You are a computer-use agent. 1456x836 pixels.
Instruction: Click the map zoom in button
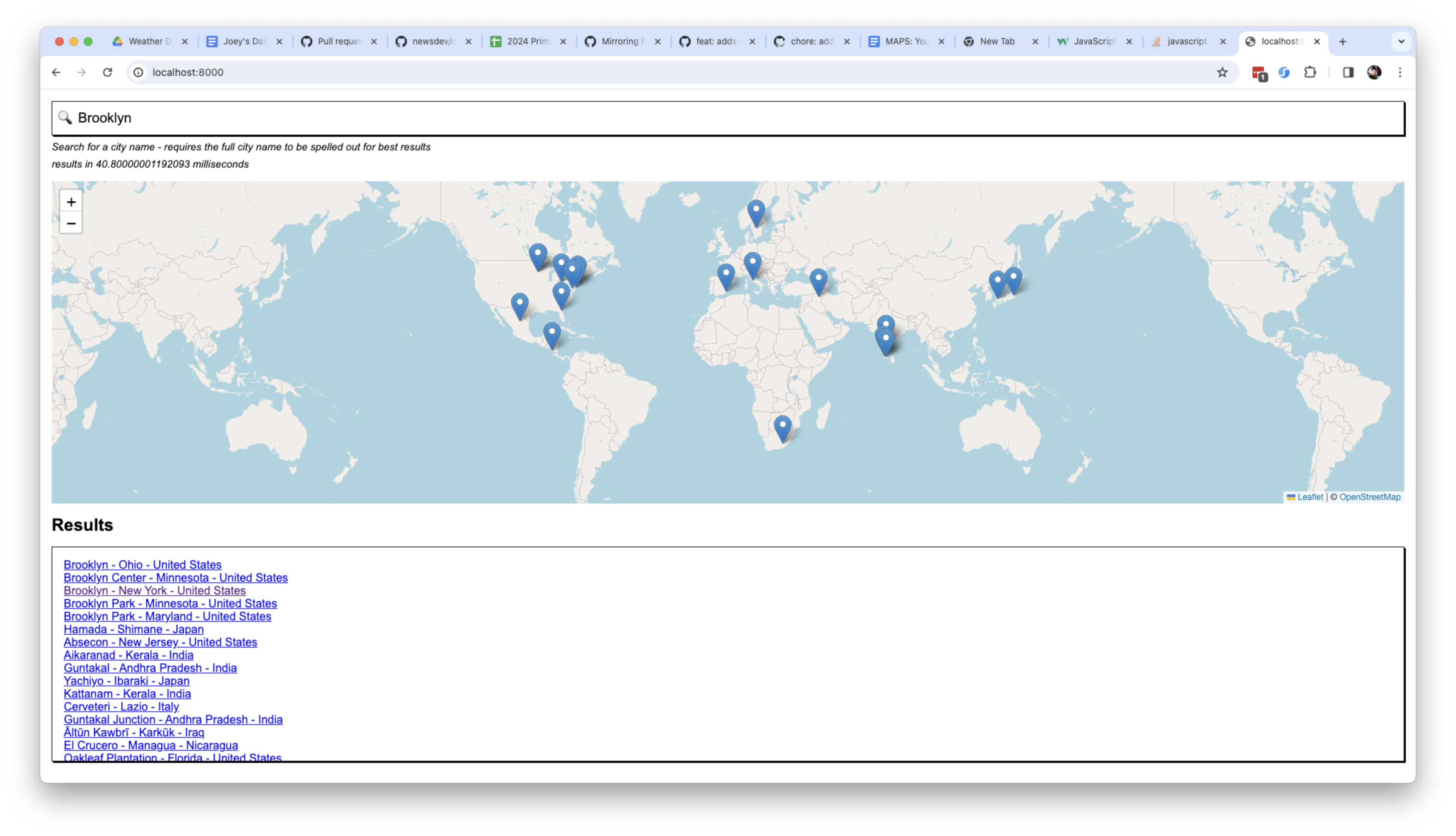[71, 202]
